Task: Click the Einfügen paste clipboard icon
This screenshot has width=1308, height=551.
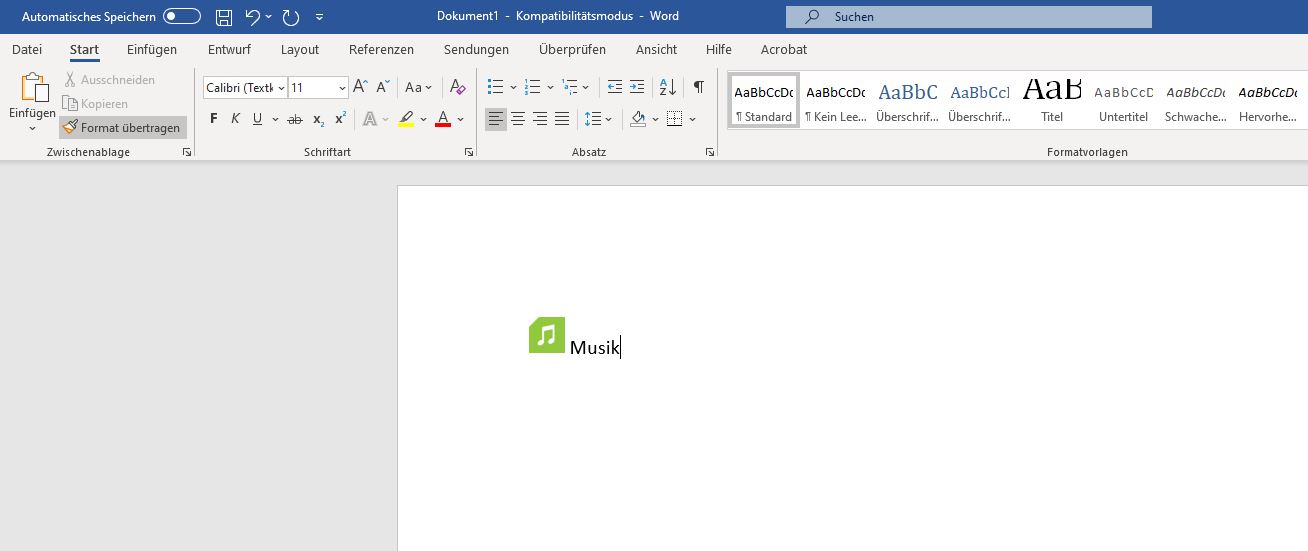Action: click(x=33, y=88)
